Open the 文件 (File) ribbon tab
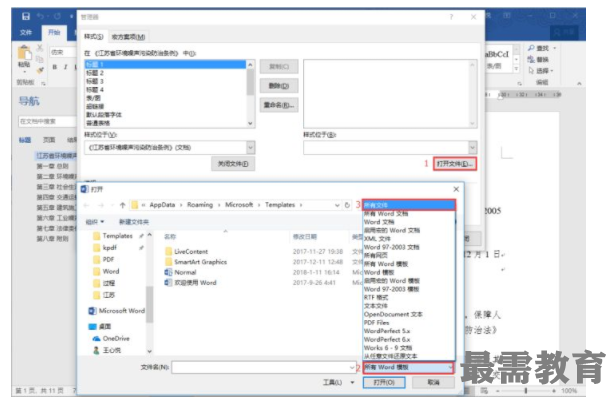This screenshot has height=407, width=612. pyautogui.click(x=26, y=32)
